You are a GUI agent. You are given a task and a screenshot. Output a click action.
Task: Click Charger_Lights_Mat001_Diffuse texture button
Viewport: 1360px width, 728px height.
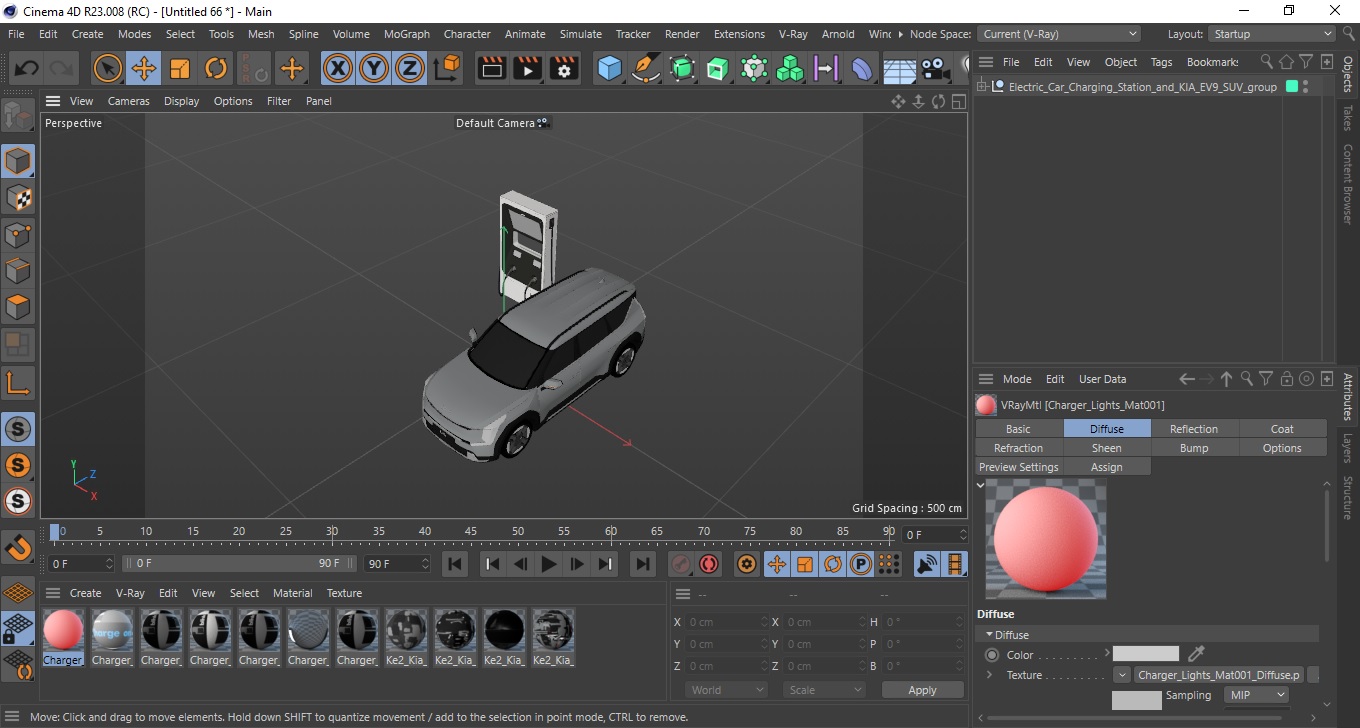pos(1219,675)
